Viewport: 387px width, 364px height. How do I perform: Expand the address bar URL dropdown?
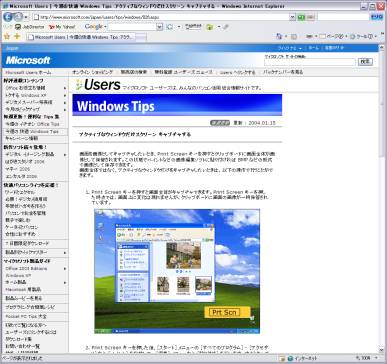coord(292,17)
